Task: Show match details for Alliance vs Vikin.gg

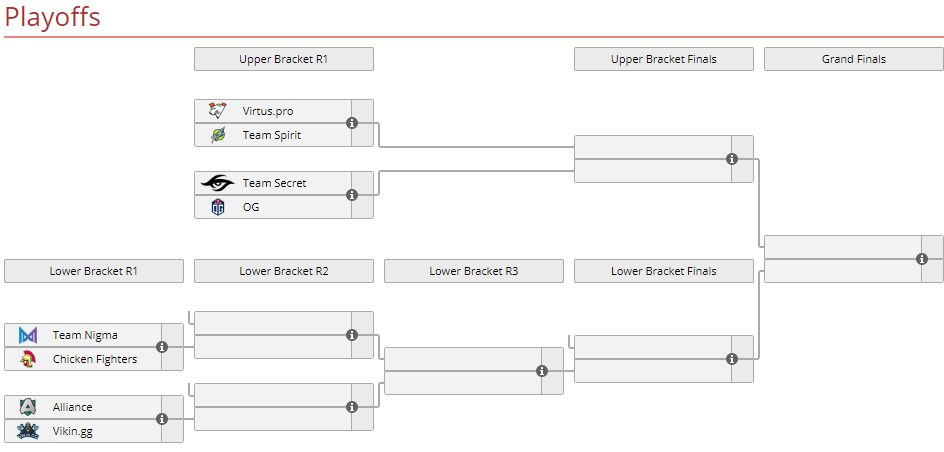Action: [162, 419]
